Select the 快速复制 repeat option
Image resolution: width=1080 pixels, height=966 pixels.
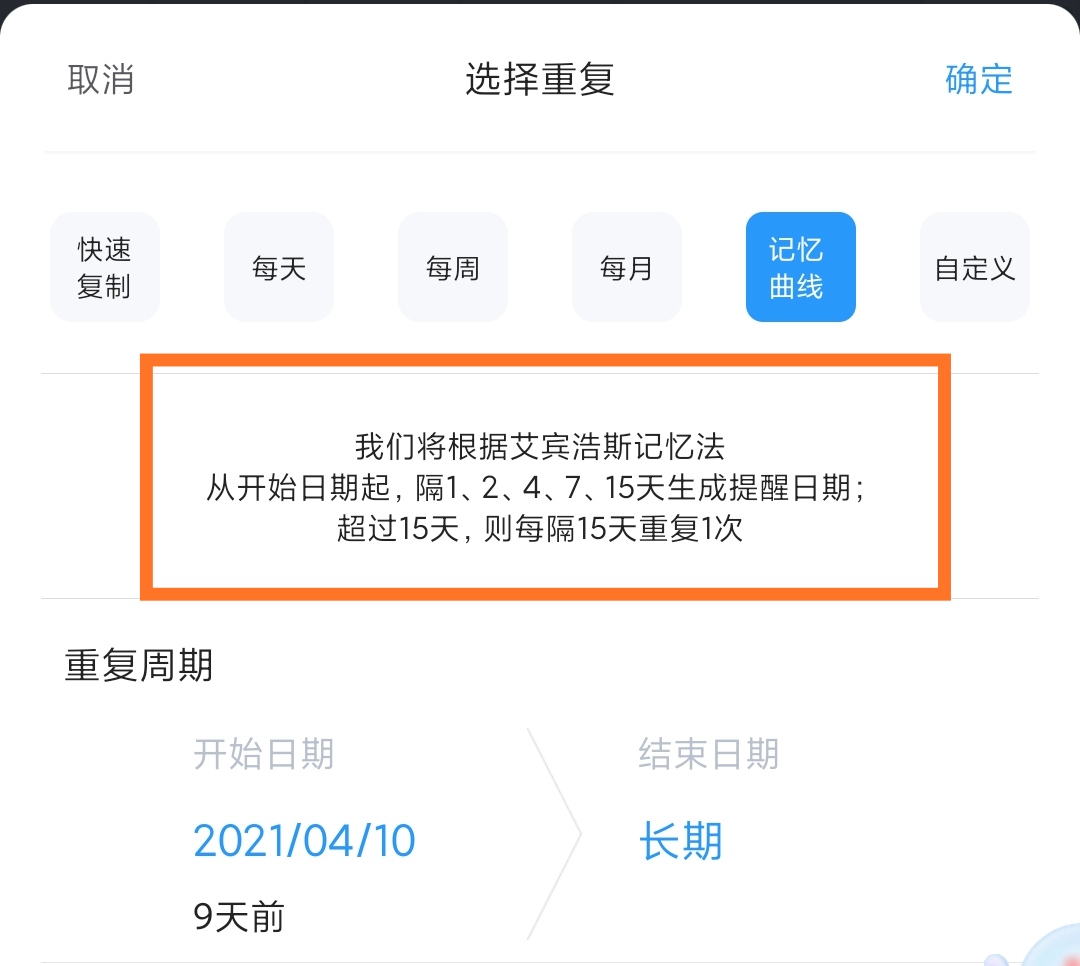pos(105,267)
